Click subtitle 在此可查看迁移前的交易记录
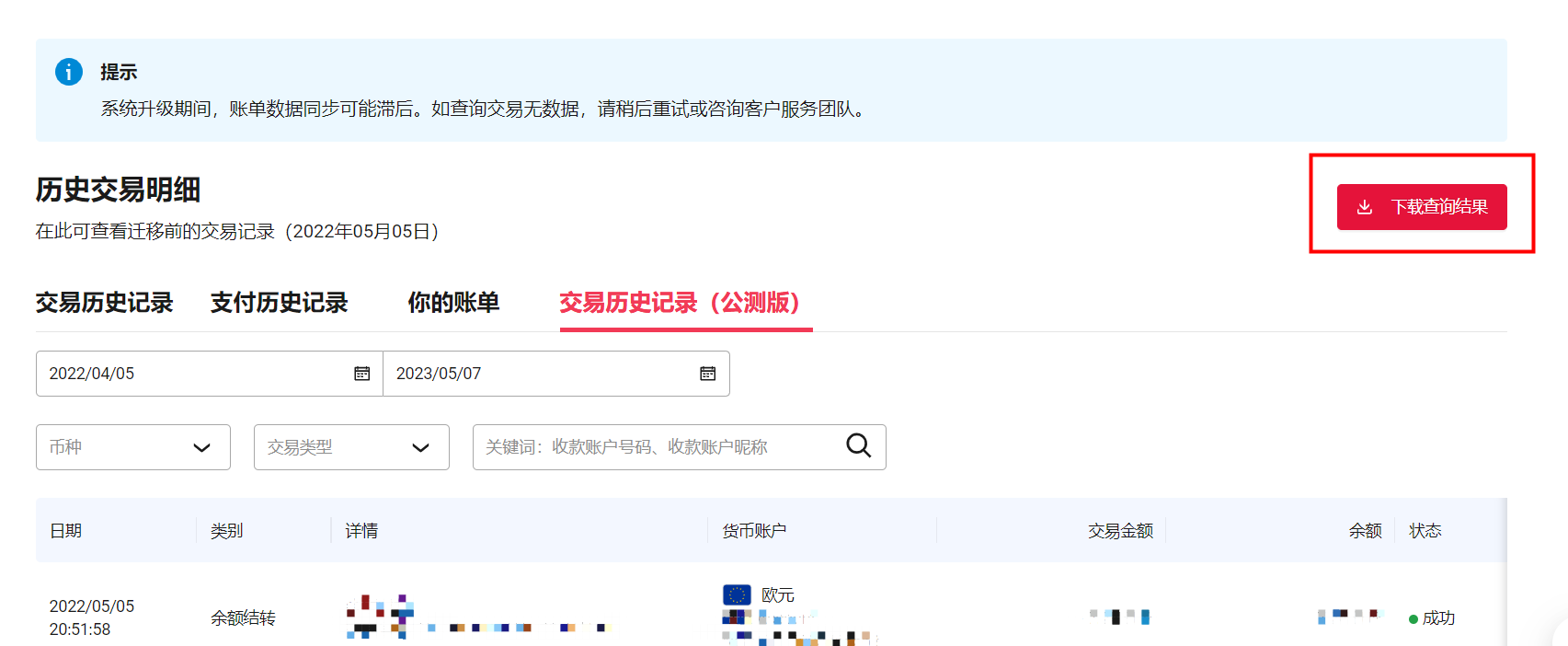 [237, 231]
